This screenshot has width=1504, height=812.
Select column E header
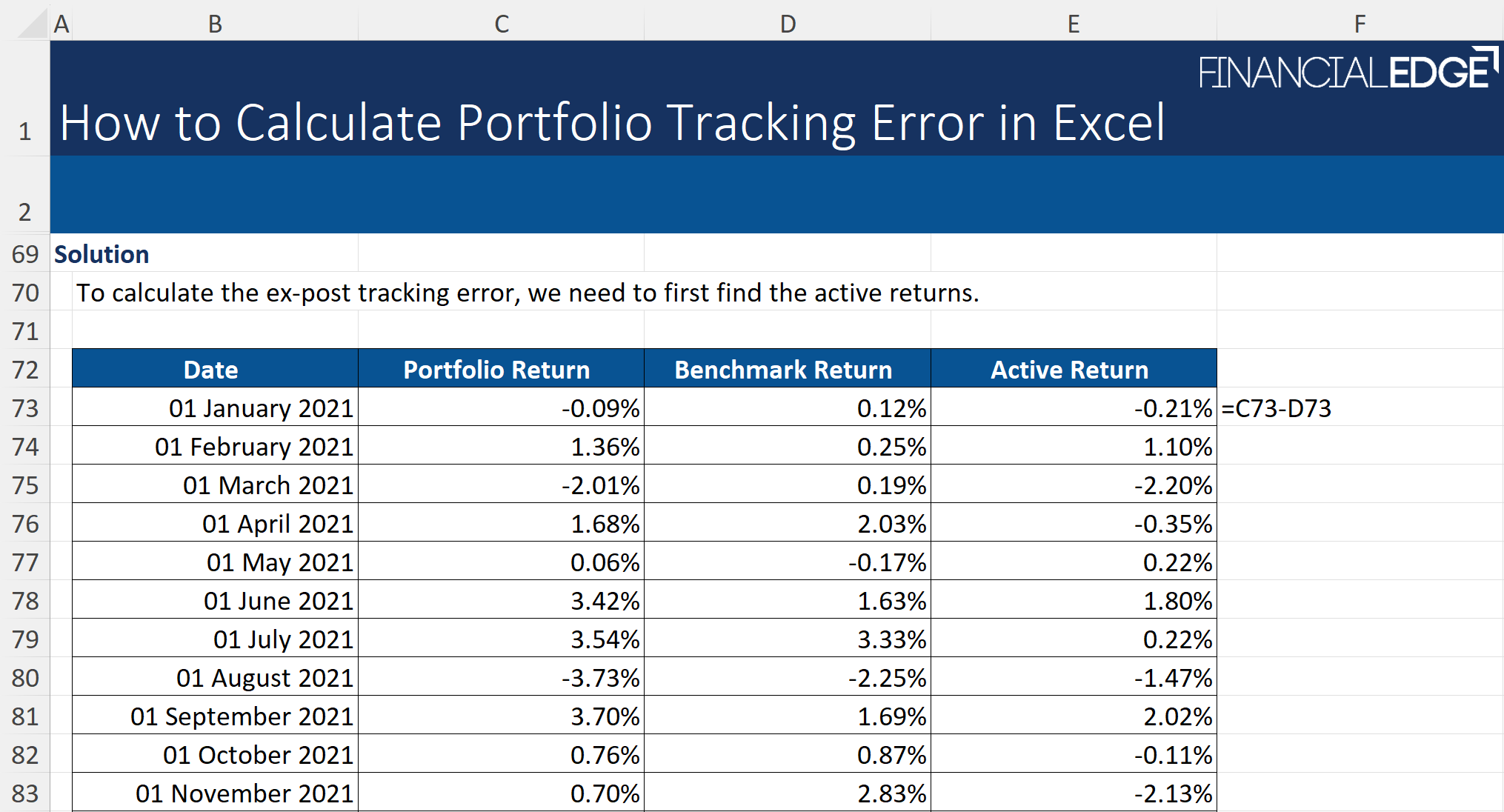point(1074,24)
